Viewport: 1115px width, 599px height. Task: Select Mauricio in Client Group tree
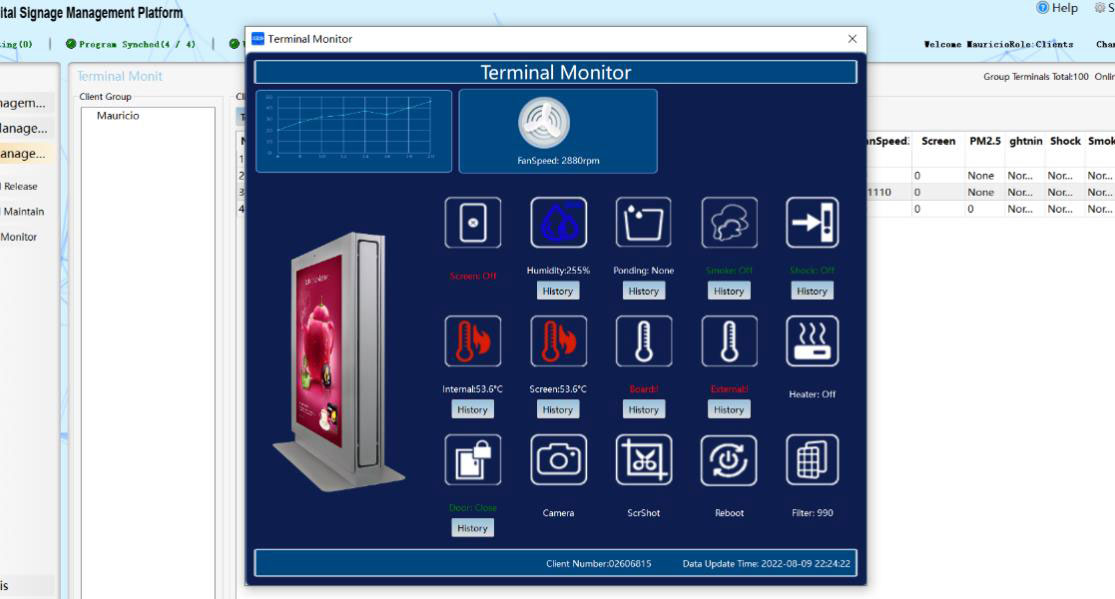point(118,115)
